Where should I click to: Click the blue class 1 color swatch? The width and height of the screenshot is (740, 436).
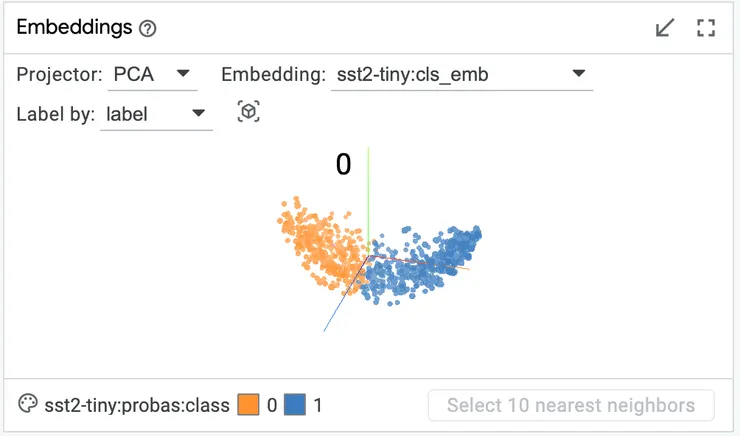[x=294, y=405]
